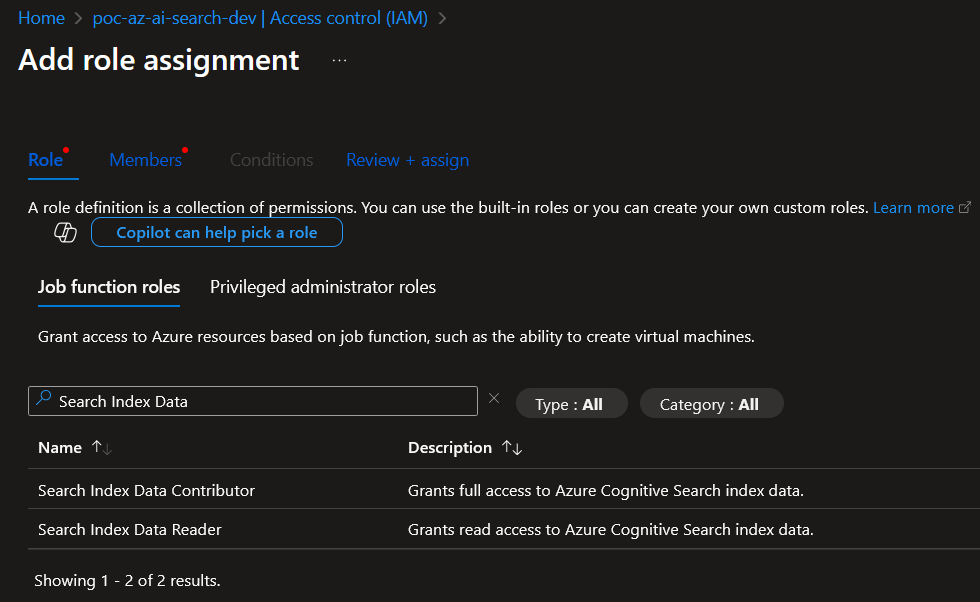Image resolution: width=980 pixels, height=602 pixels.
Task: Click the Conditions tab
Action: click(x=271, y=160)
